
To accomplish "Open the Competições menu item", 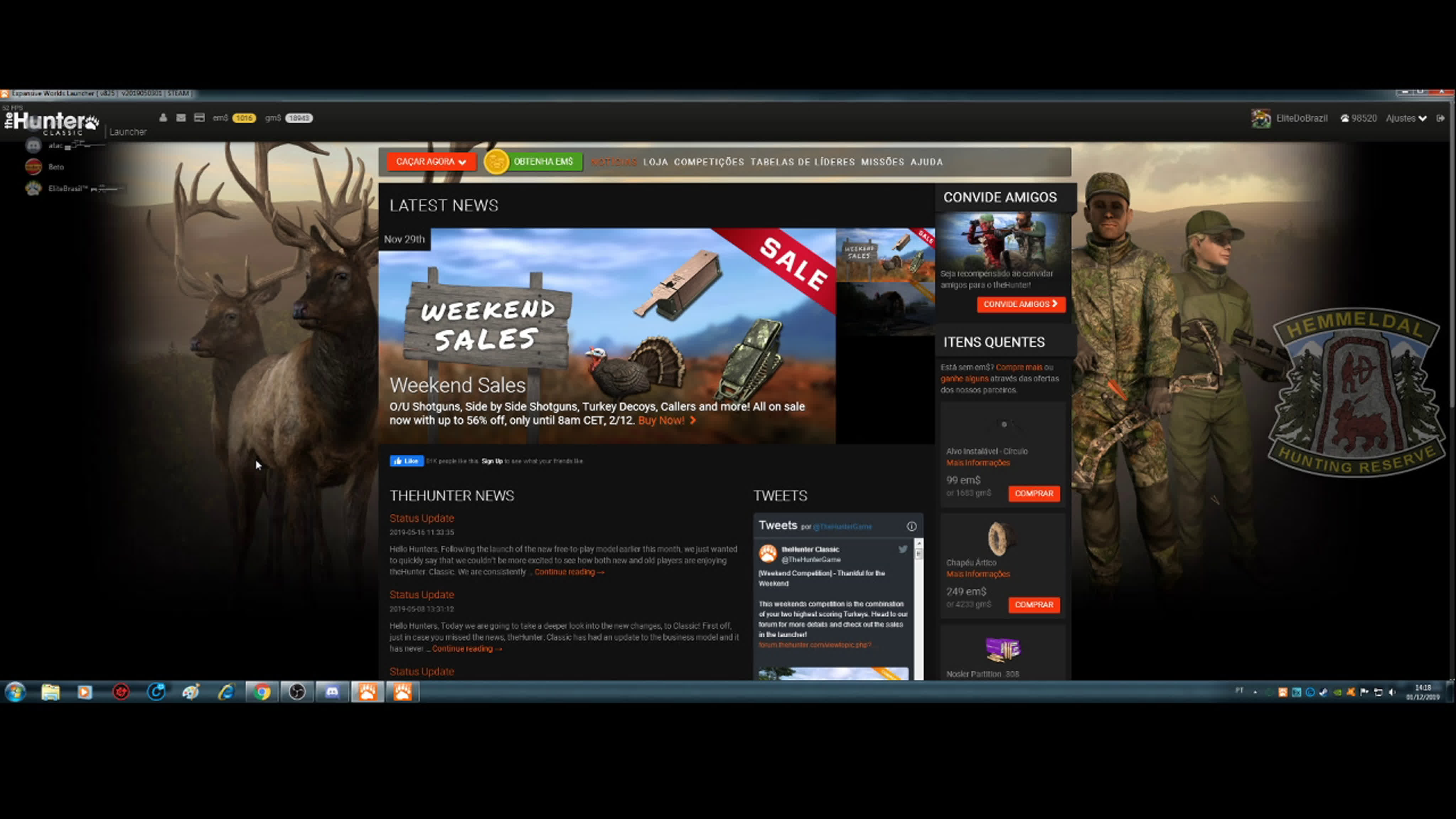I will pos(709,162).
